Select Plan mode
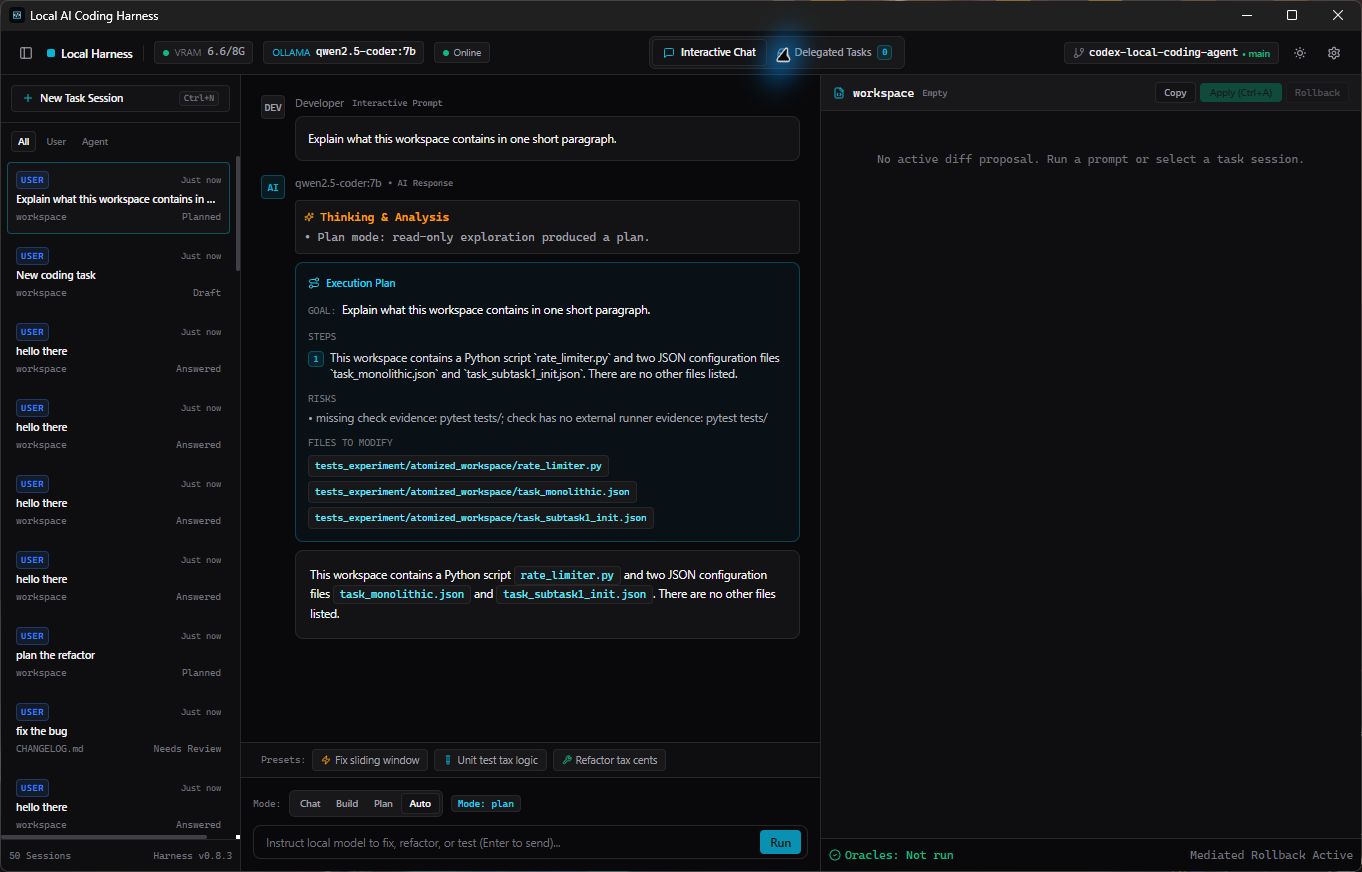Image resolution: width=1362 pixels, height=872 pixels. 383,804
